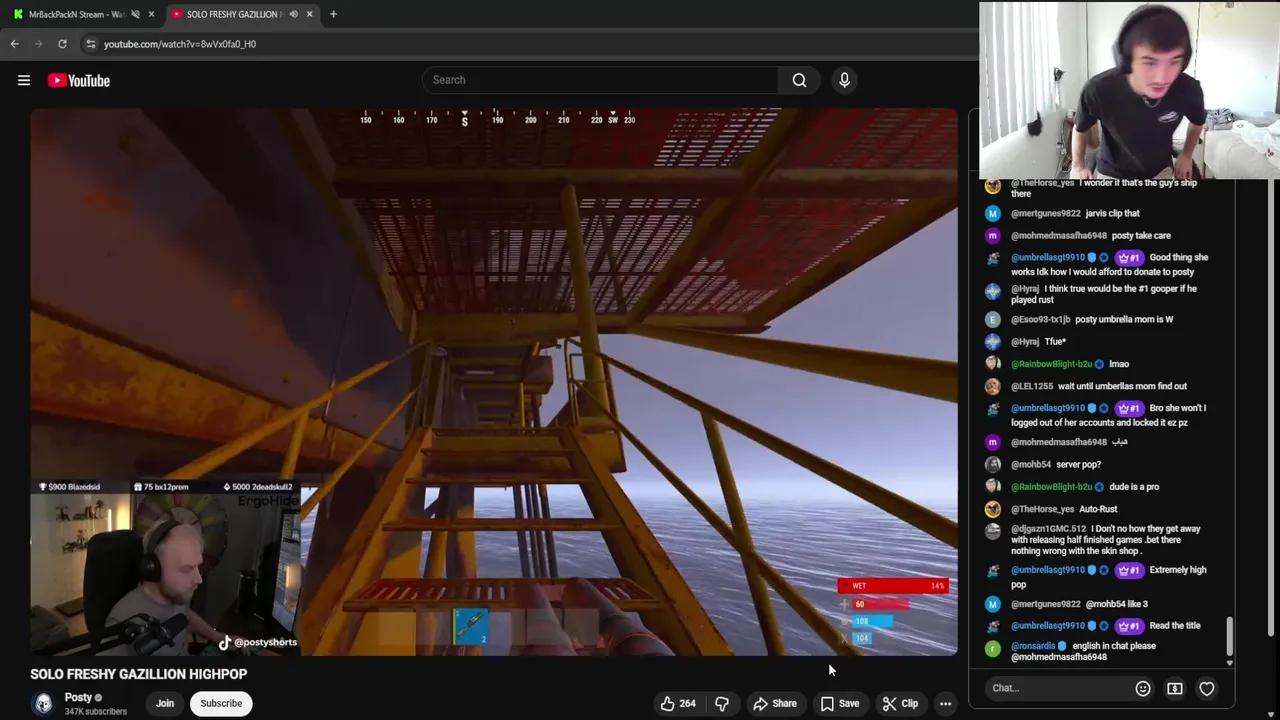Click @umbrellasgt9910 'Good thing she' username

click(1047, 257)
